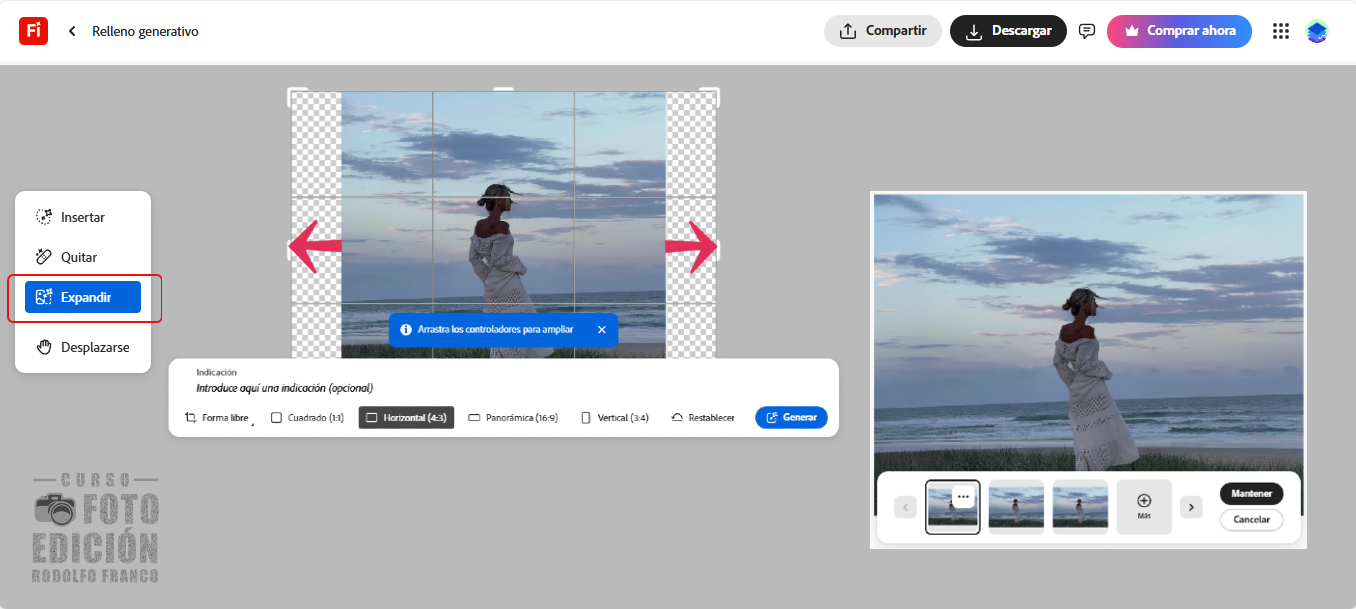Select the Expandir tool
Image resolution: width=1356 pixels, height=609 pixels.
(x=83, y=297)
